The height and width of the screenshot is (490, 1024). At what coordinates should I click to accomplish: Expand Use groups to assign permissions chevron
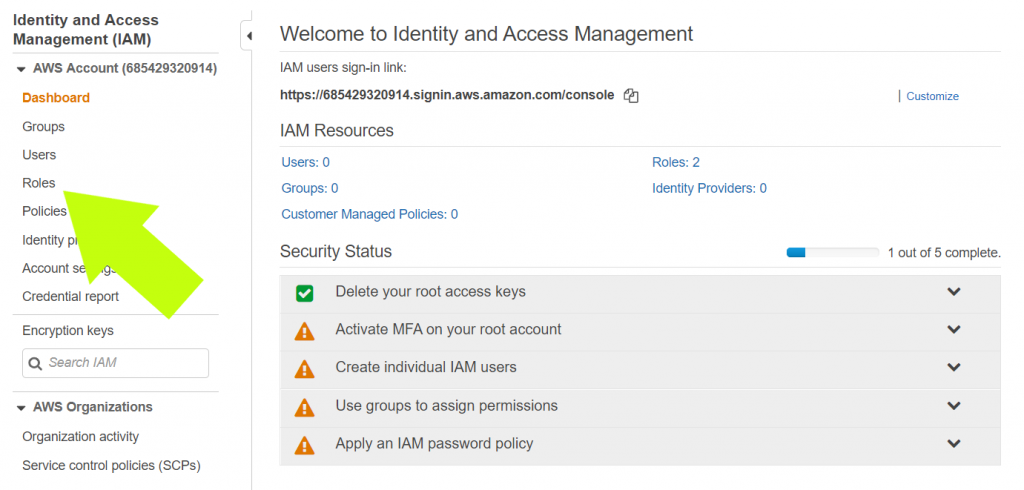point(954,406)
